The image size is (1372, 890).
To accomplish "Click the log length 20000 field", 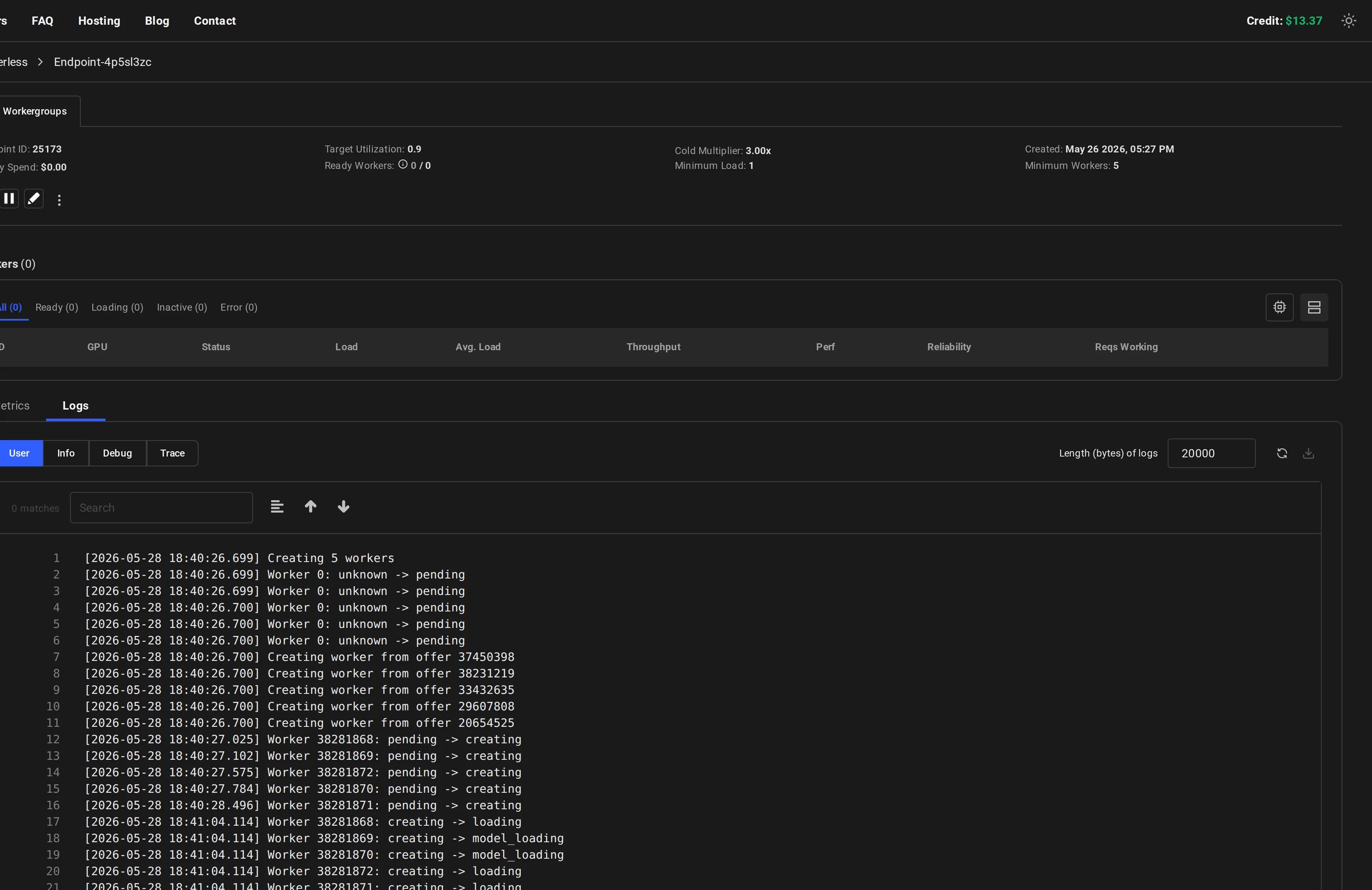I will (1211, 454).
